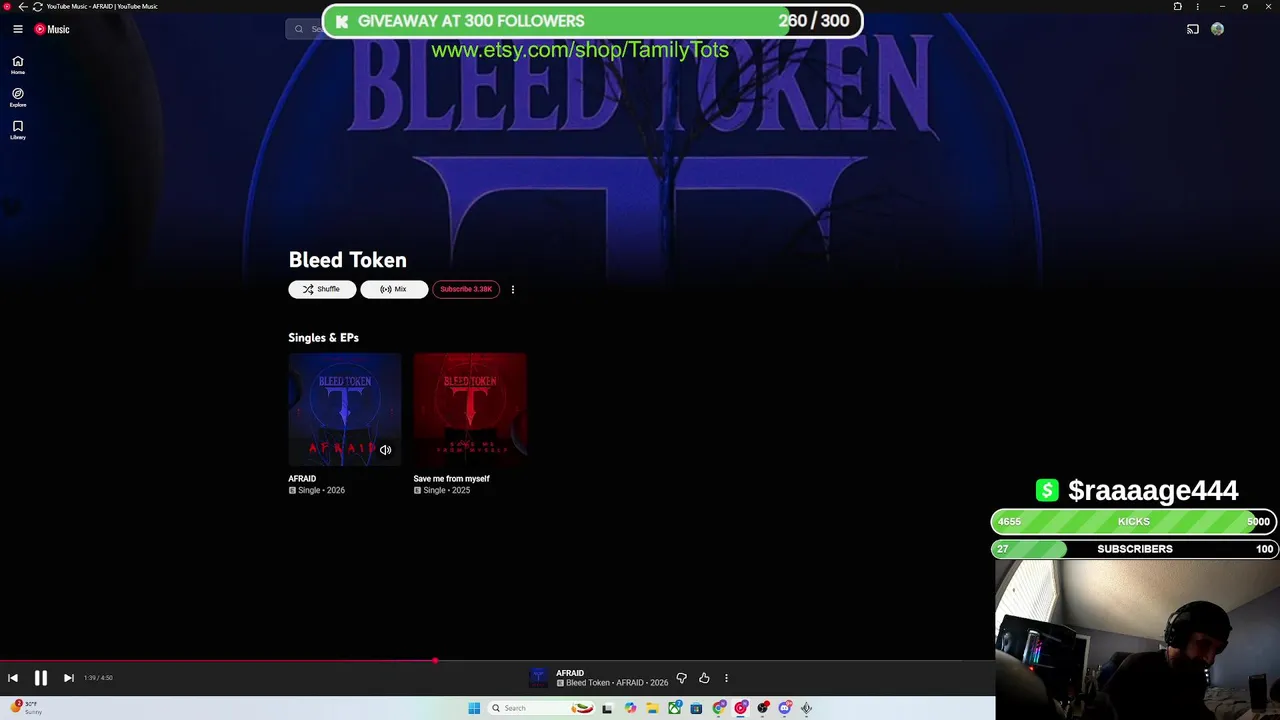Click the Cast to device icon
The width and height of the screenshot is (1280, 720).
[1192, 29]
